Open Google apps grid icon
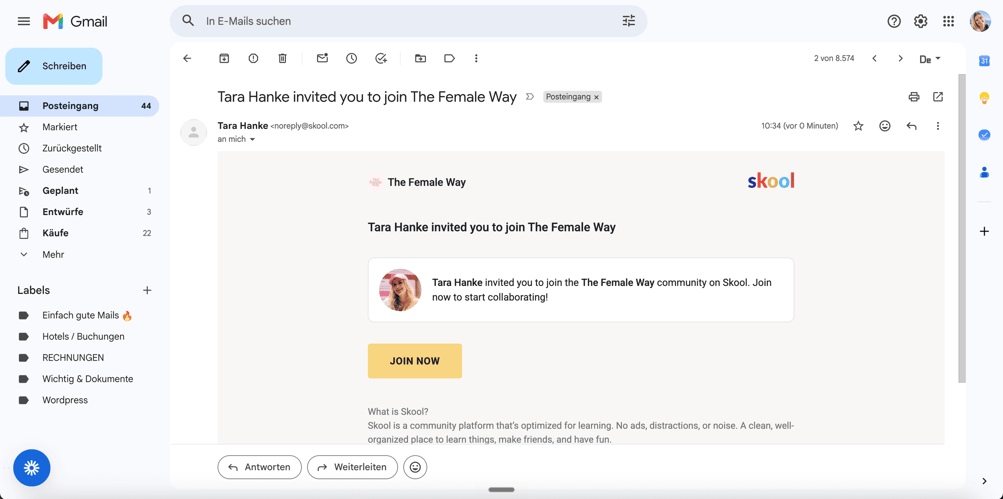Image resolution: width=1003 pixels, height=499 pixels. point(949,21)
